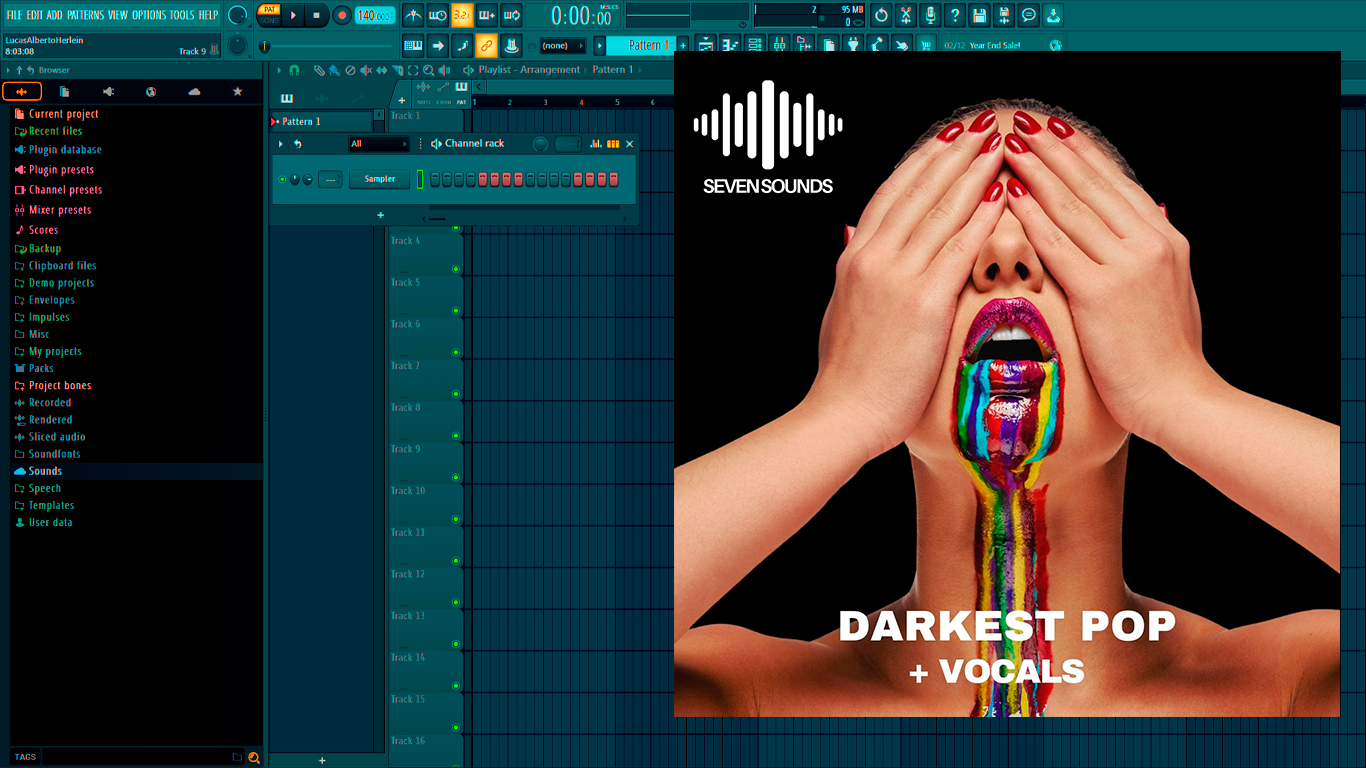
Task: Open the Channel presets folder
Action: point(65,190)
